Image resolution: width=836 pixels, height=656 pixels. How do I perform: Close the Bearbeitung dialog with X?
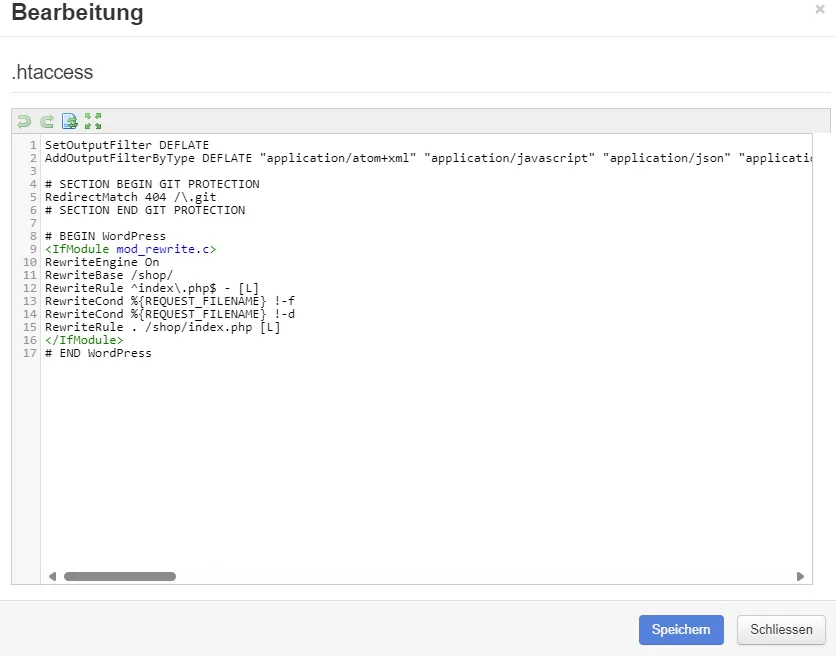820,9
